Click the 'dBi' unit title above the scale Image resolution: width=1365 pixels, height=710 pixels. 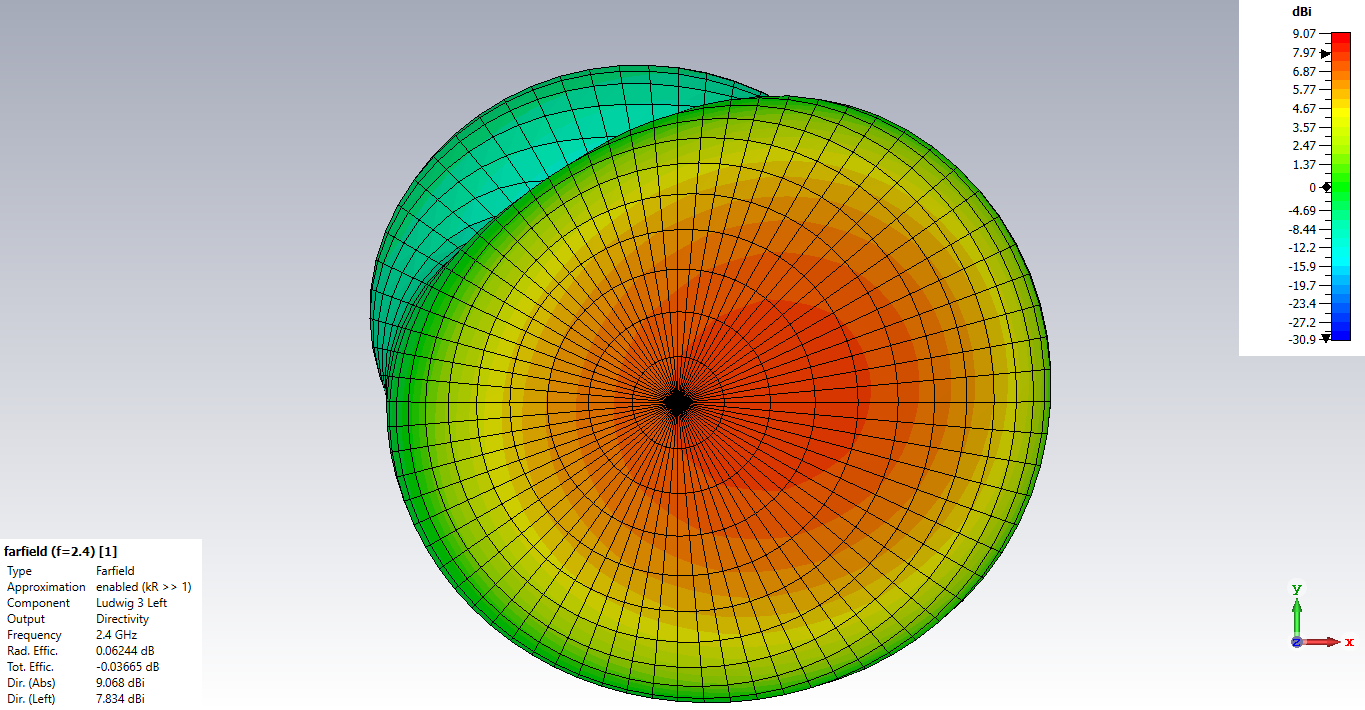pyautogui.click(x=1301, y=12)
